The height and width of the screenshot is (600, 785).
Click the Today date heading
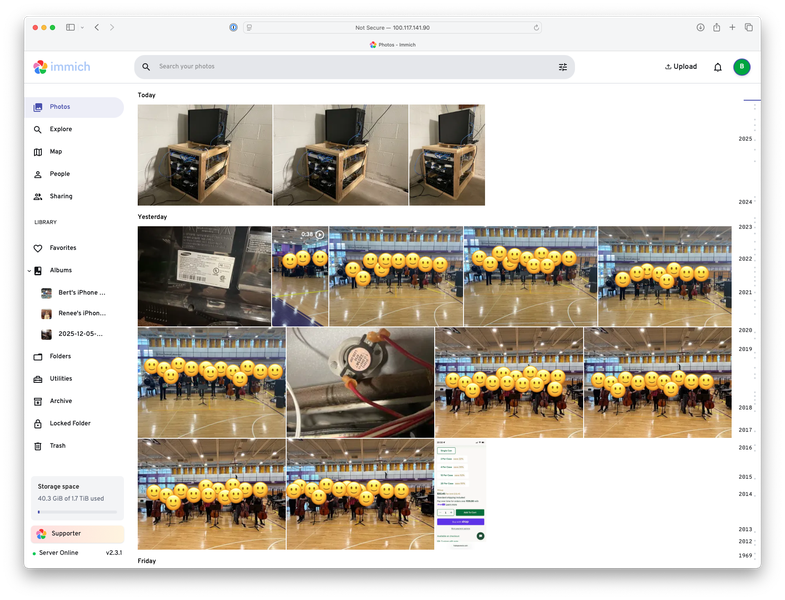(147, 95)
